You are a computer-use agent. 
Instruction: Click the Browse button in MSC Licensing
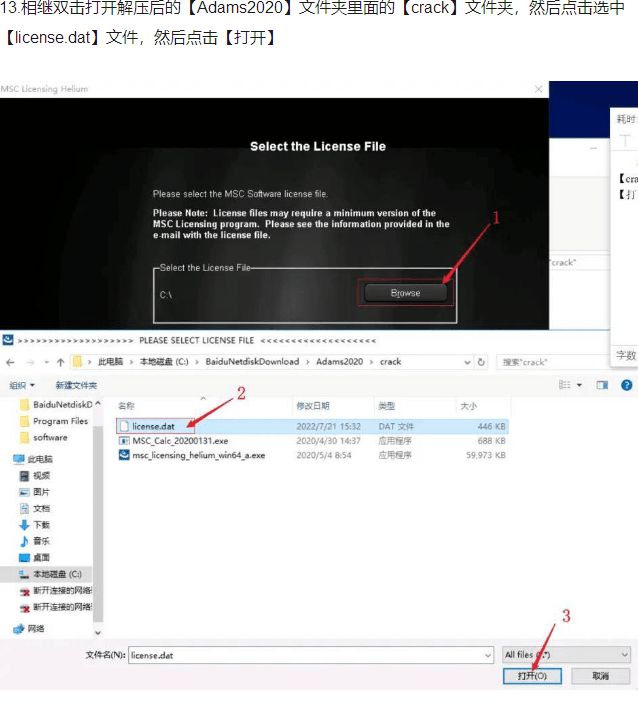[x=405, y=293]
